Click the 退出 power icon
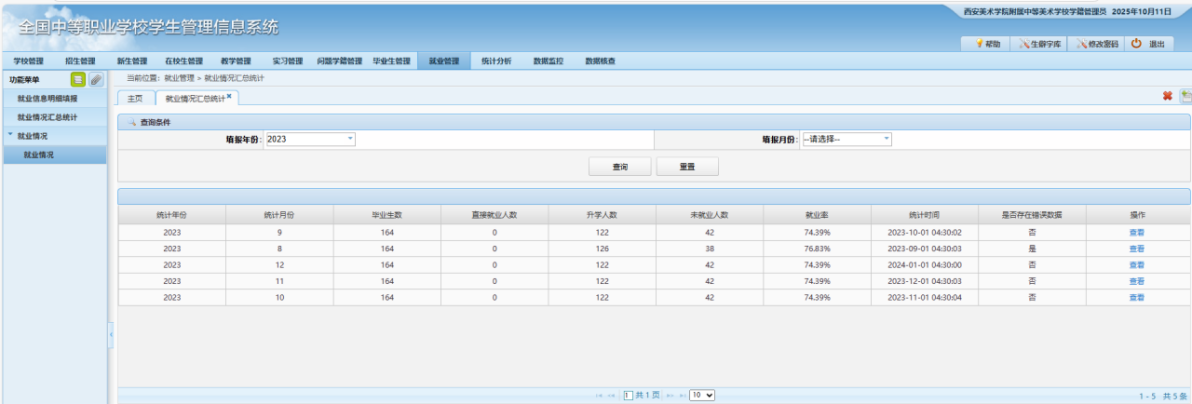The height and width of the screenshot is (404, 1192). pos(1149,44)
